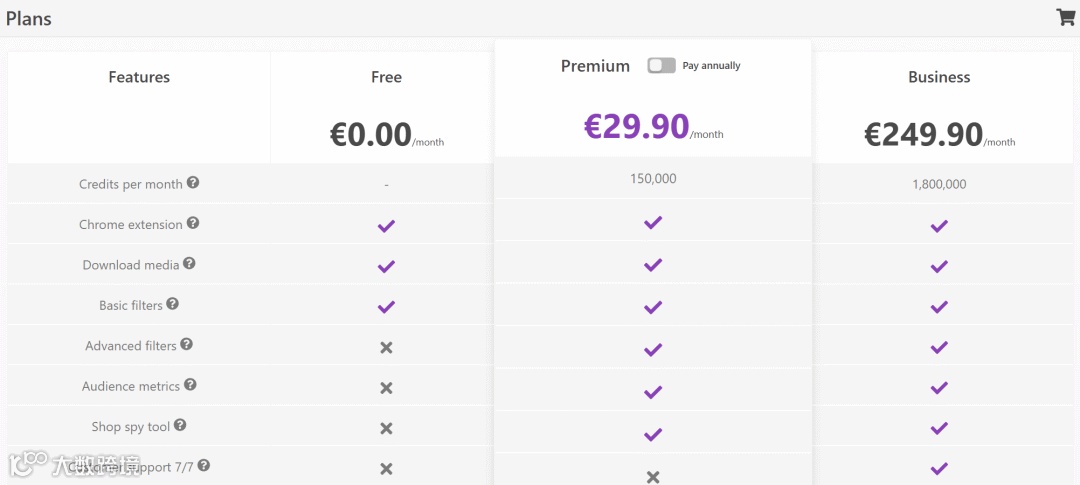Click the Pay annually label
1080x485 pixels.
(711, 66)
